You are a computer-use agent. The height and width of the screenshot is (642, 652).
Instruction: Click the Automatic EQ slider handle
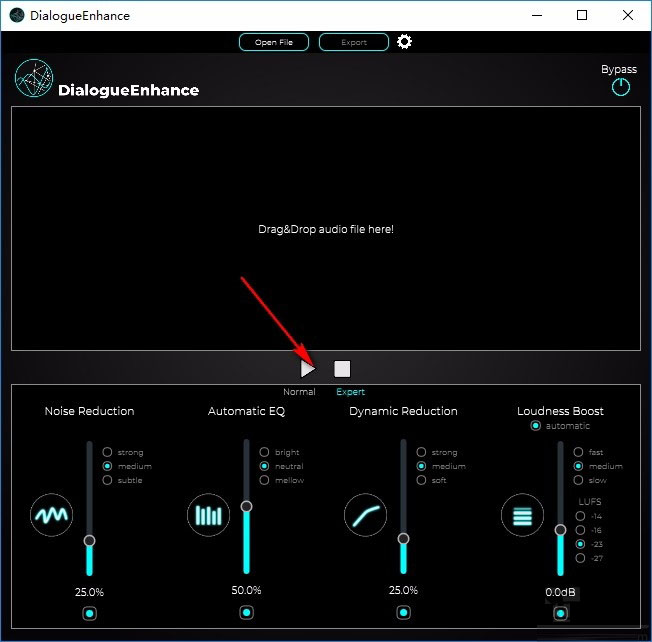247,506
